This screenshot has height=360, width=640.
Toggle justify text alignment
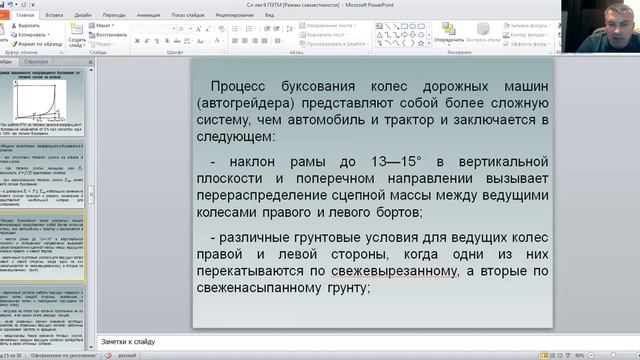[264, 41]
